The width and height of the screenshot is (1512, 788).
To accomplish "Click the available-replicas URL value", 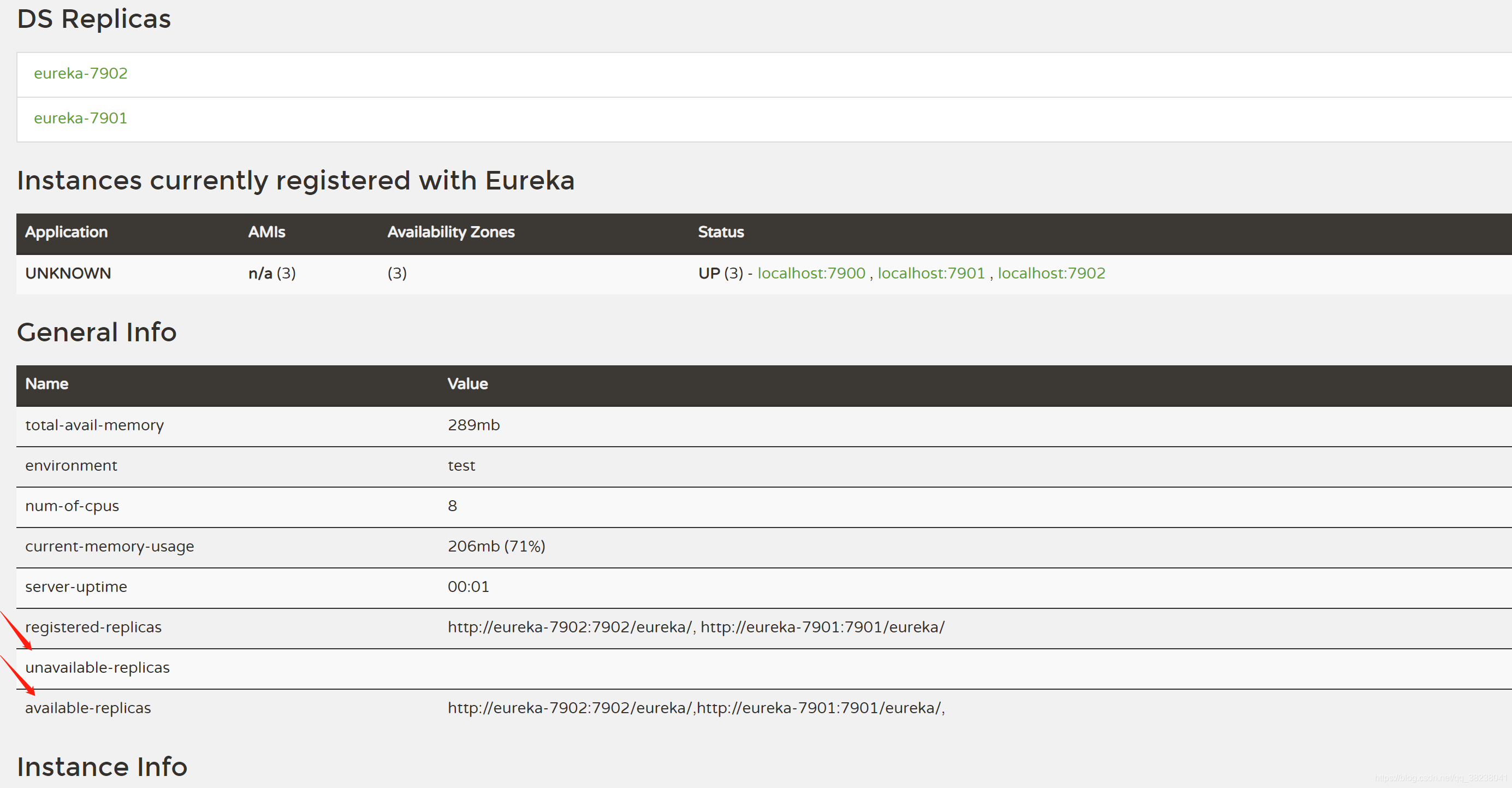I will (696, 708).
